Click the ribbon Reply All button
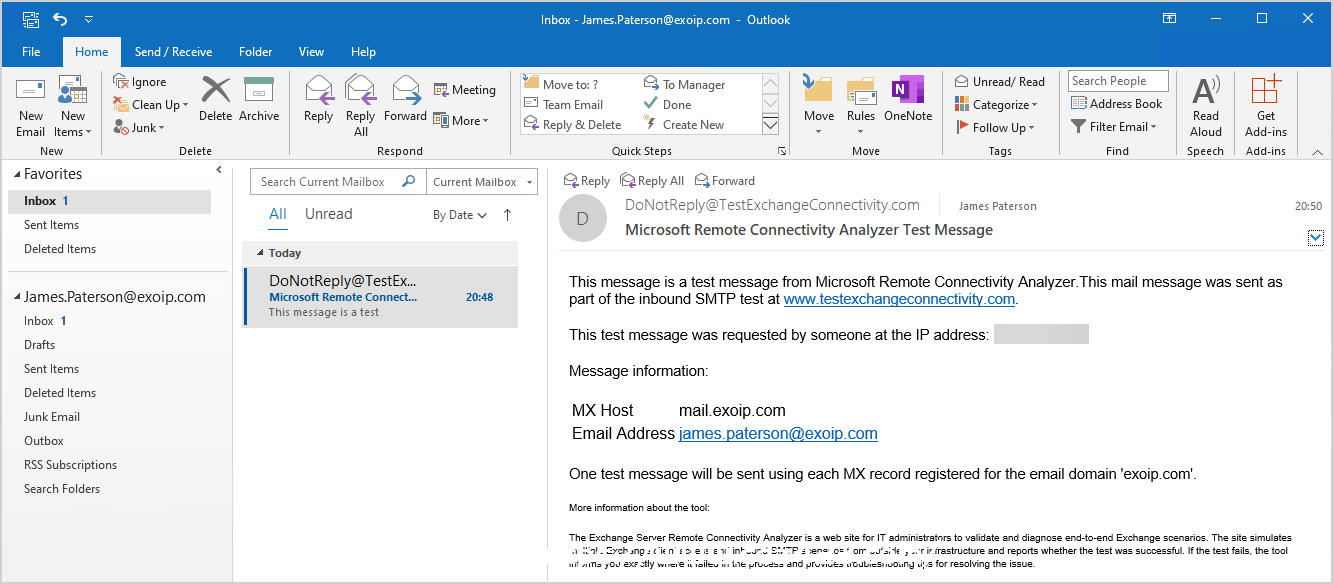 click(x=361, y=106)
